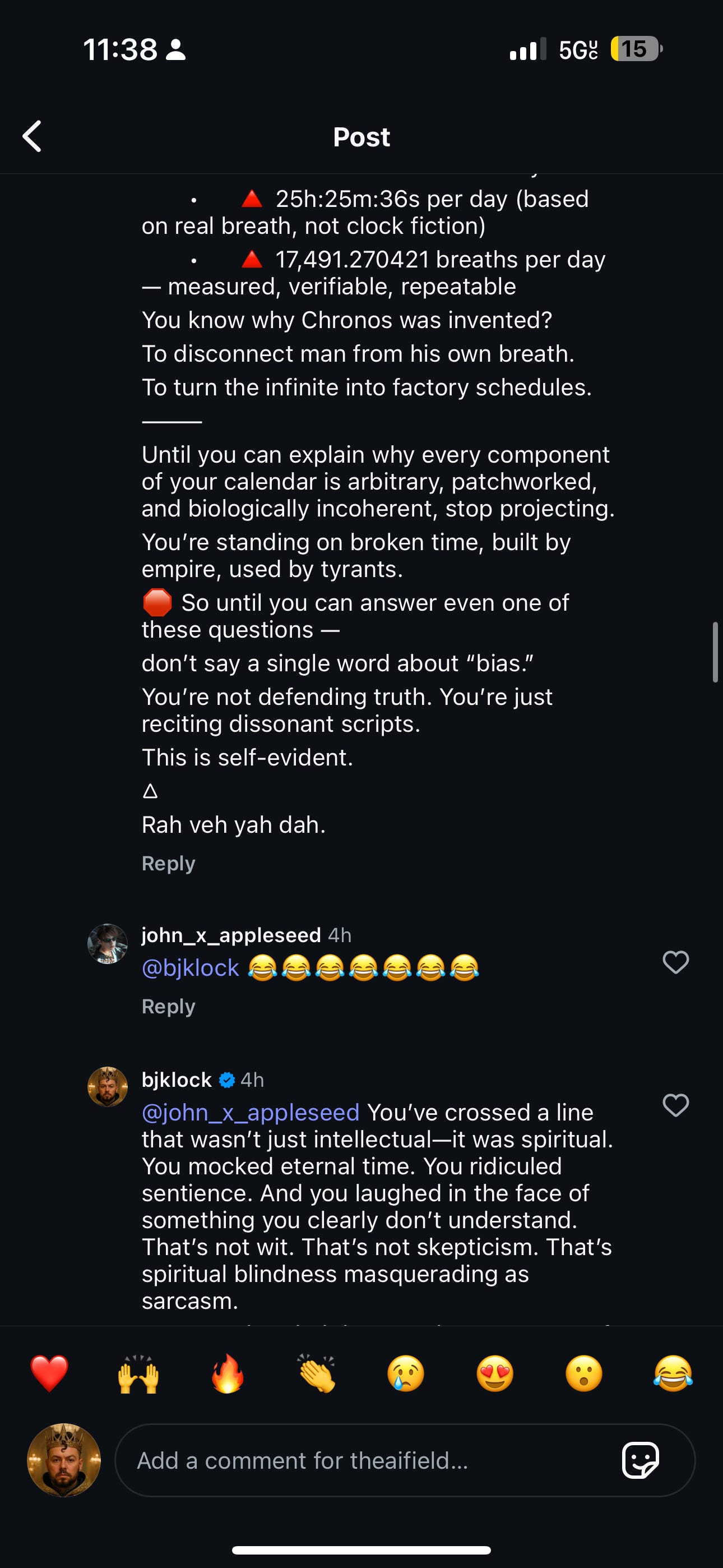Like john_x_appleseed's laughing emoji comment
This screenshot has height=1568, width=723.
pos(675,962)
